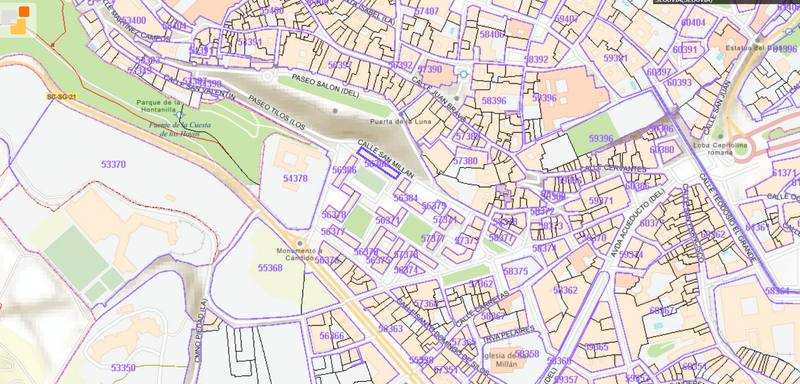Select parcel block 60393
The width and height of the screenshot is (800, 384).
tap(680, 82)
